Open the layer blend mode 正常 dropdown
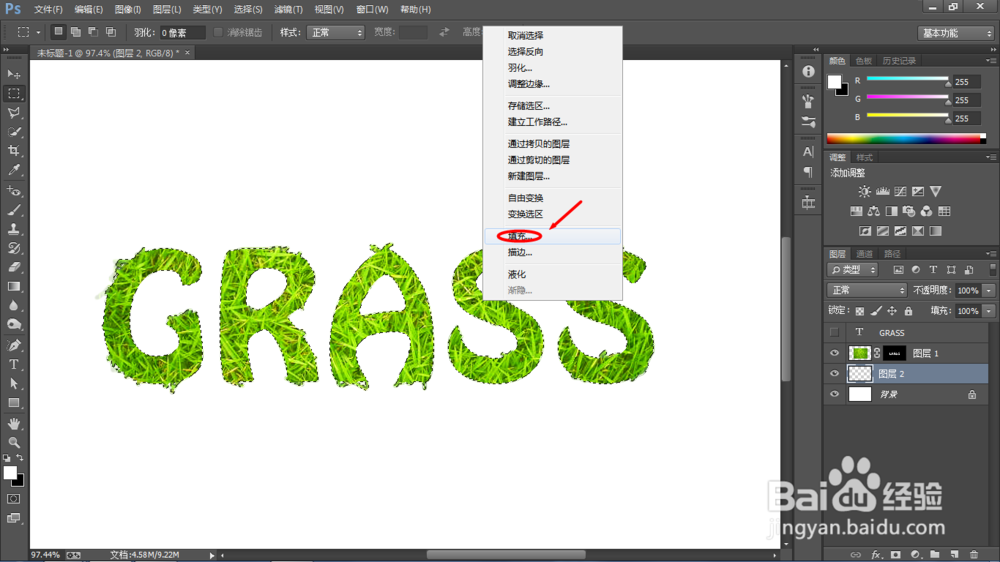The height and width of the screenshot is (562, 1000). 867,290
